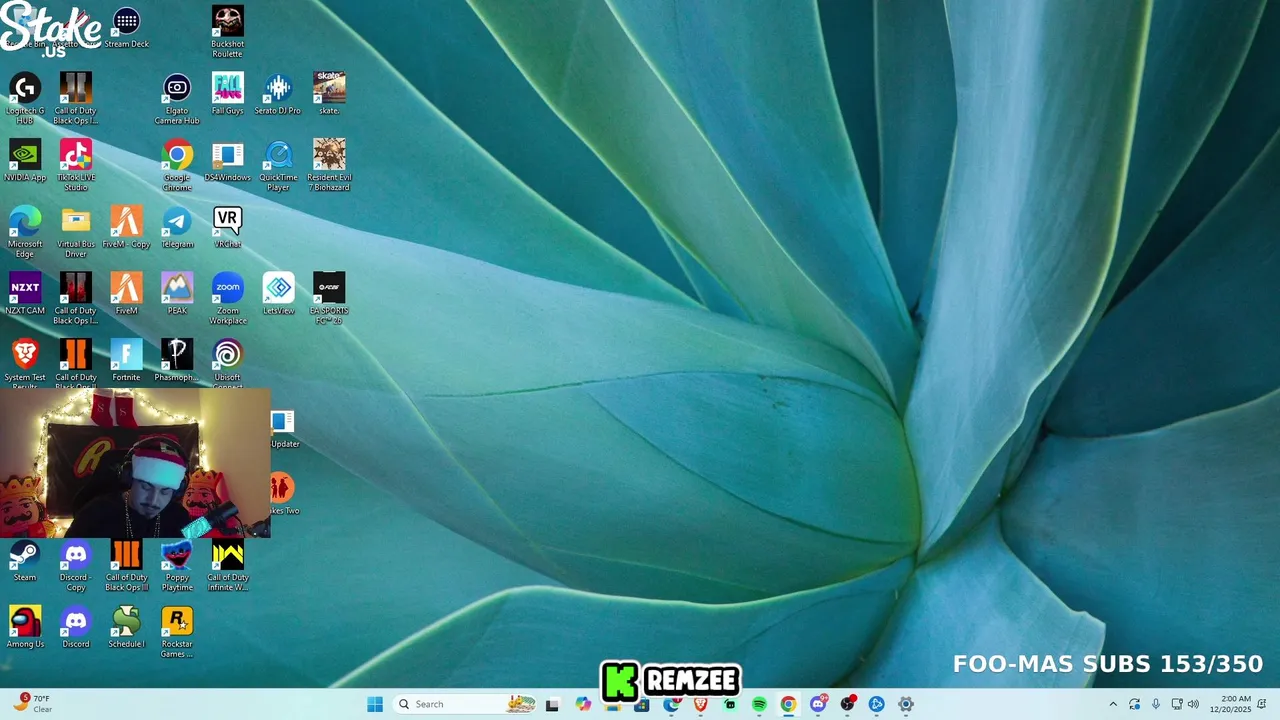Launch EA SPORTS FC 26 icon
The height and width of the screenshot is (720, 1280).
329,299
